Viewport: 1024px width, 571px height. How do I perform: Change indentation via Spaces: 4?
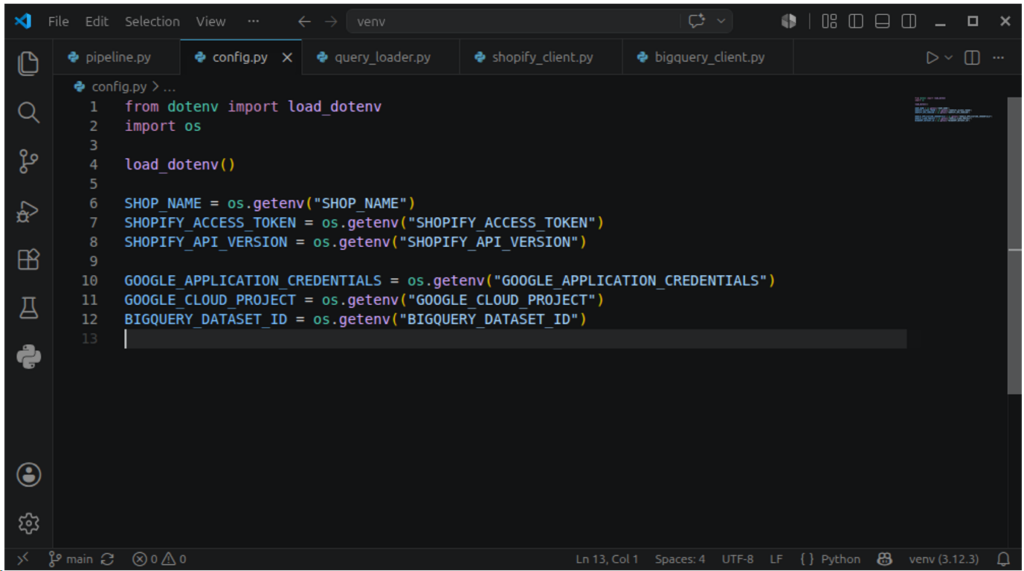coord(680,559)
